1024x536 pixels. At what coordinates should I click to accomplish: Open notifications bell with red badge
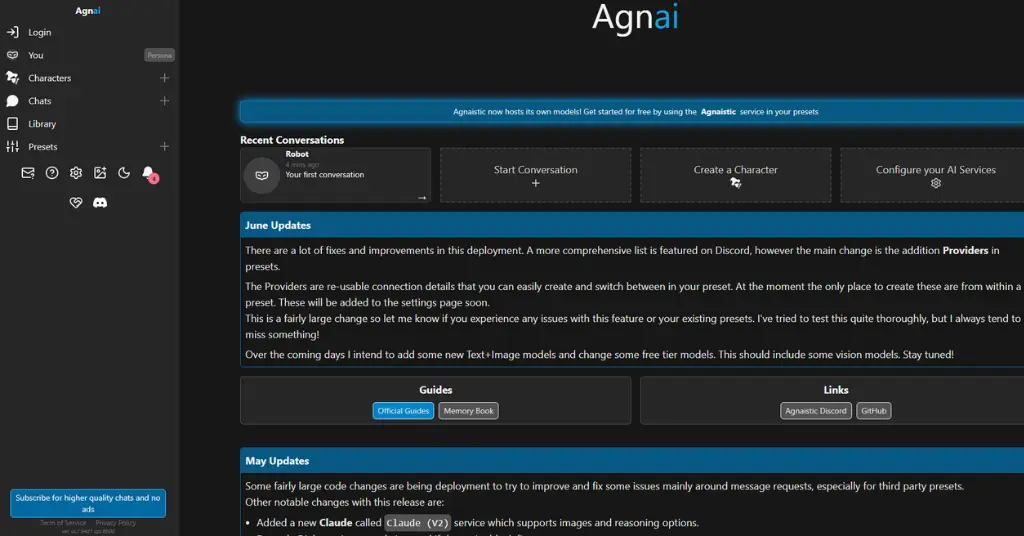(149, 174)
